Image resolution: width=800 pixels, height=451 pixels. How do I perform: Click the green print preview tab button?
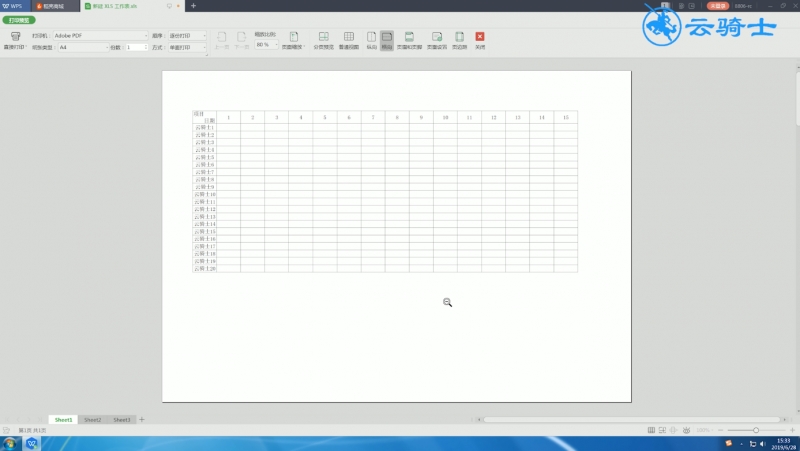[19, 20]
